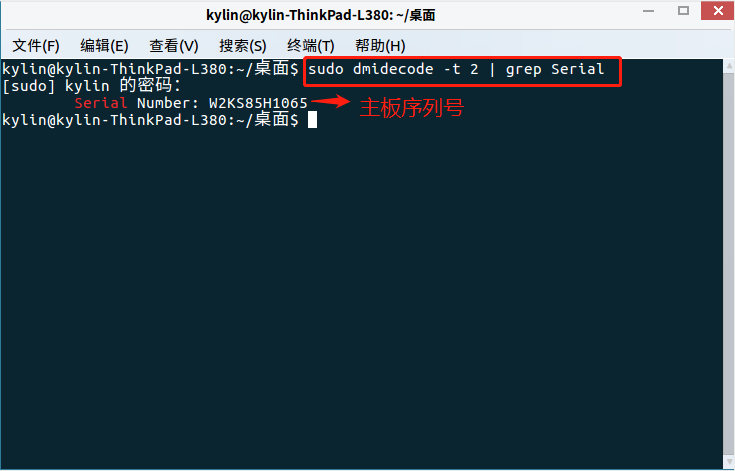Click the window title bar text
Screen dimensions: 735x471
(x=321, y=15)
